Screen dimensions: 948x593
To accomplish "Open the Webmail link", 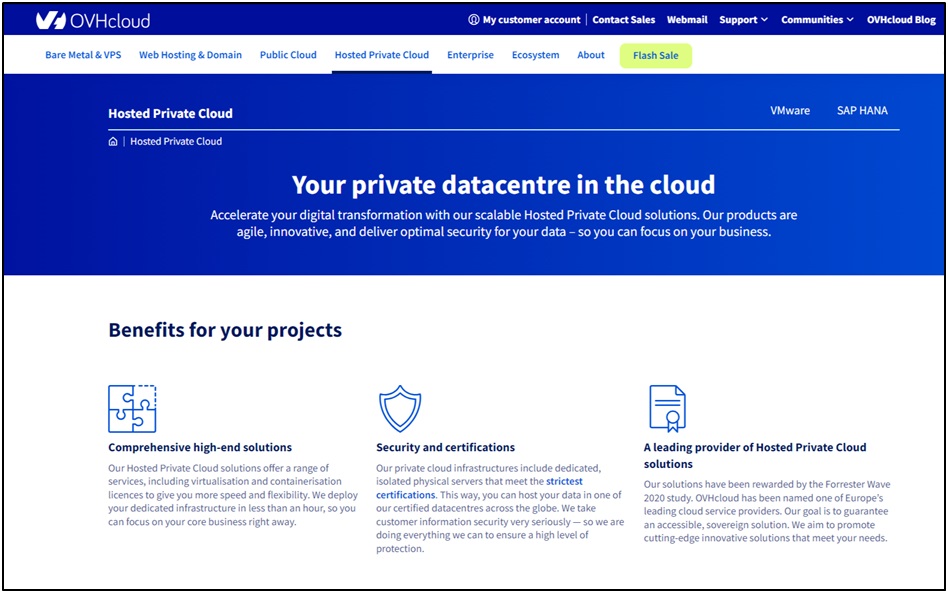I will pos(687,20).
